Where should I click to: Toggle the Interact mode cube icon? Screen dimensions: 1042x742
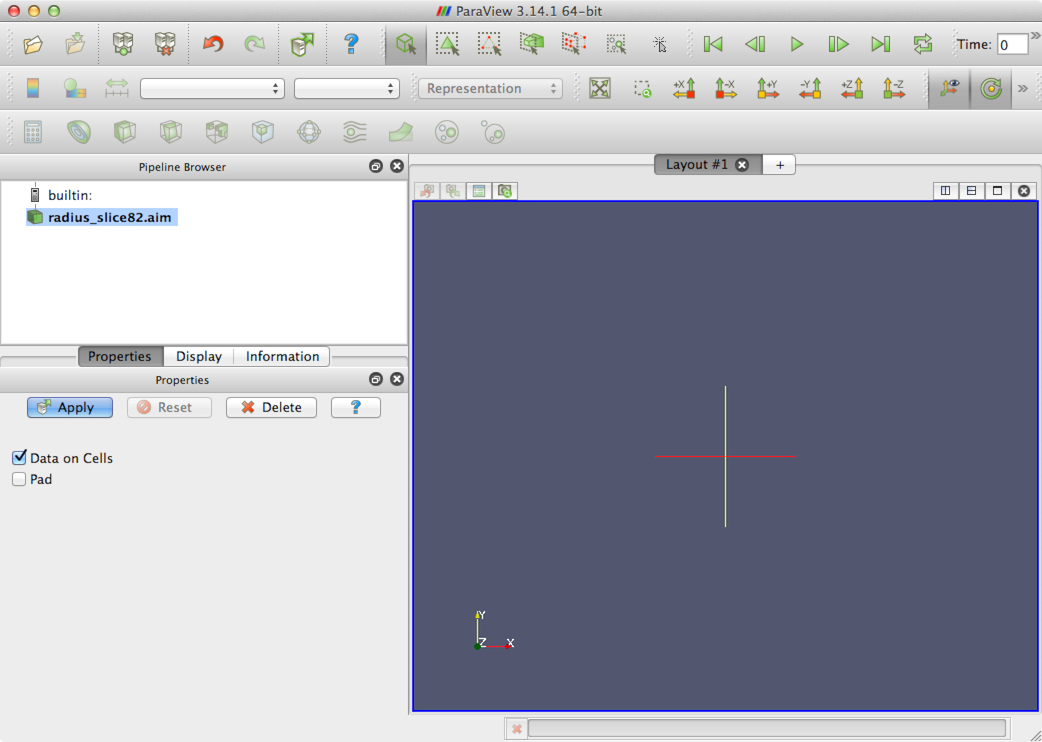[x=405, y=45]
